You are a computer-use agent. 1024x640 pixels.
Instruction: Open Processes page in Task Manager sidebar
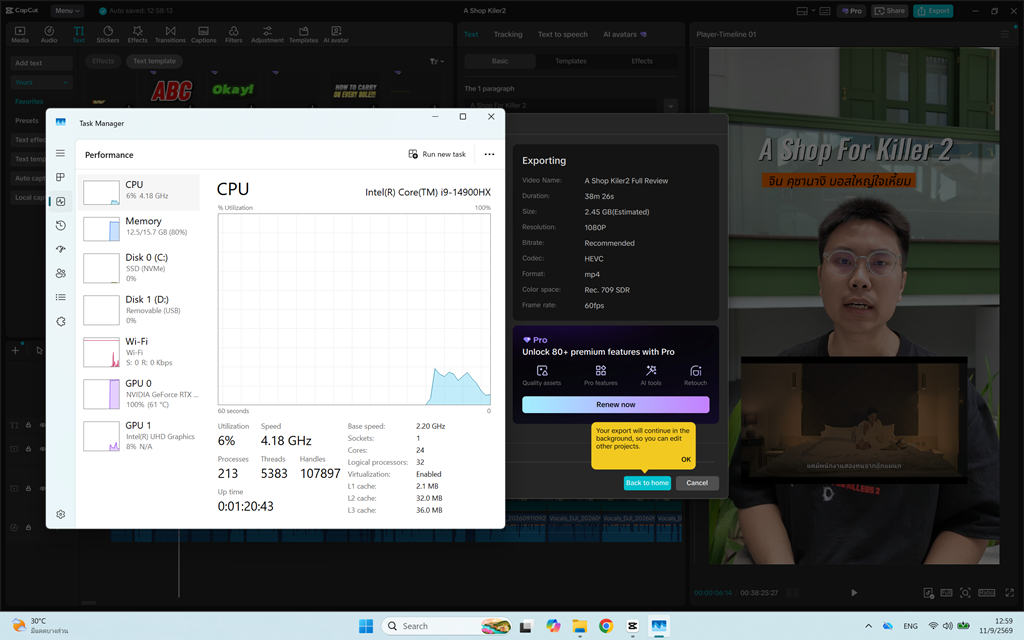[60, 177]
